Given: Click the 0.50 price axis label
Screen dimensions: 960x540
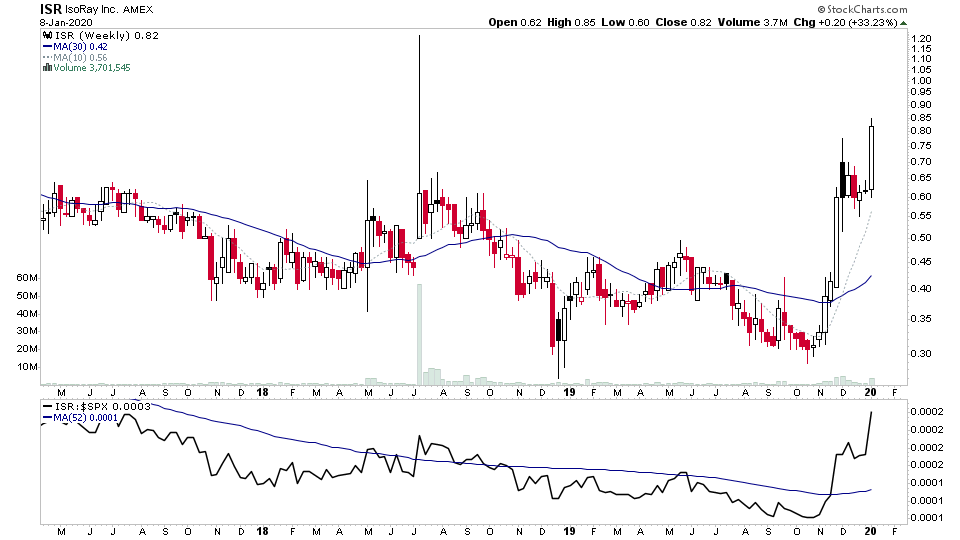Looking at the screenshot, I should (921, 238).
